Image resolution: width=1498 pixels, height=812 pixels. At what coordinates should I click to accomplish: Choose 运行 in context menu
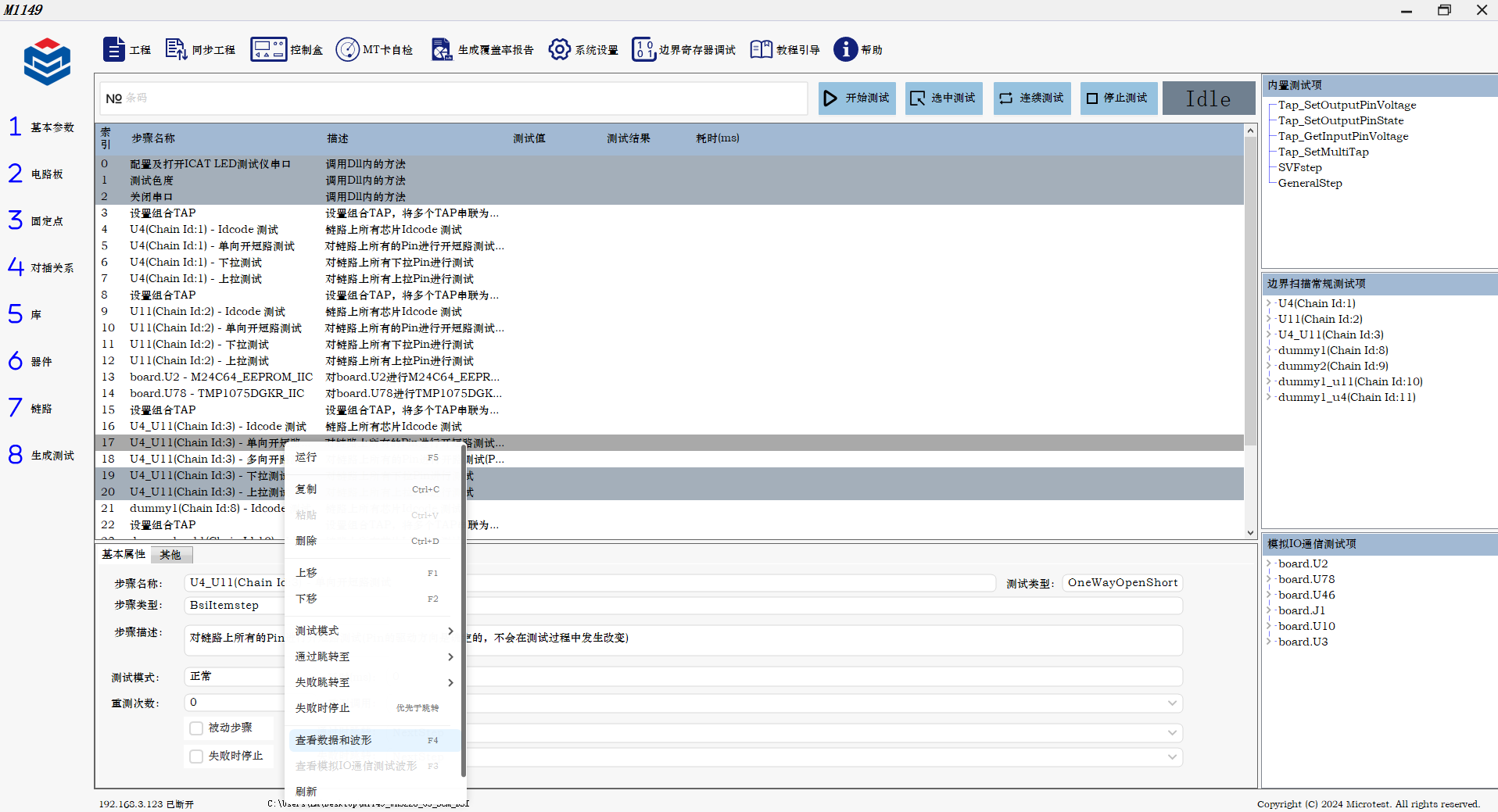pos(374,457)
